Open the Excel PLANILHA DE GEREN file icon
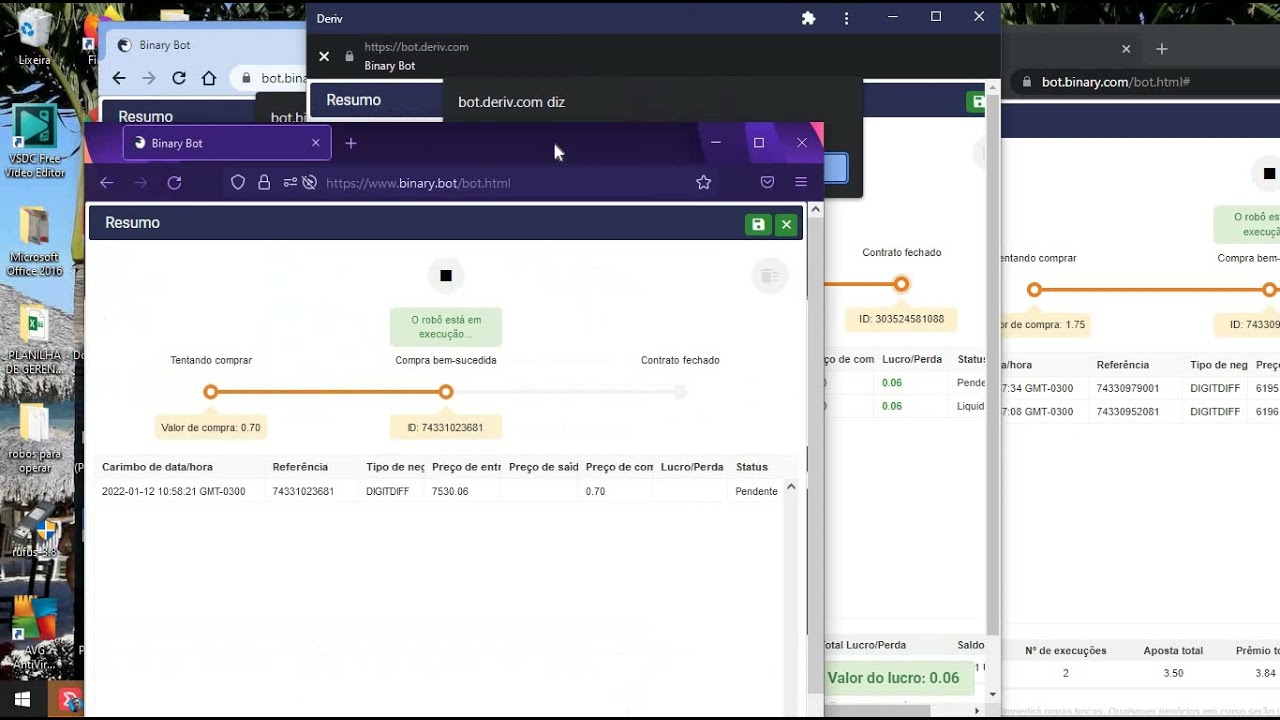This screenshot has height=720, width=1280. [34, 340]
